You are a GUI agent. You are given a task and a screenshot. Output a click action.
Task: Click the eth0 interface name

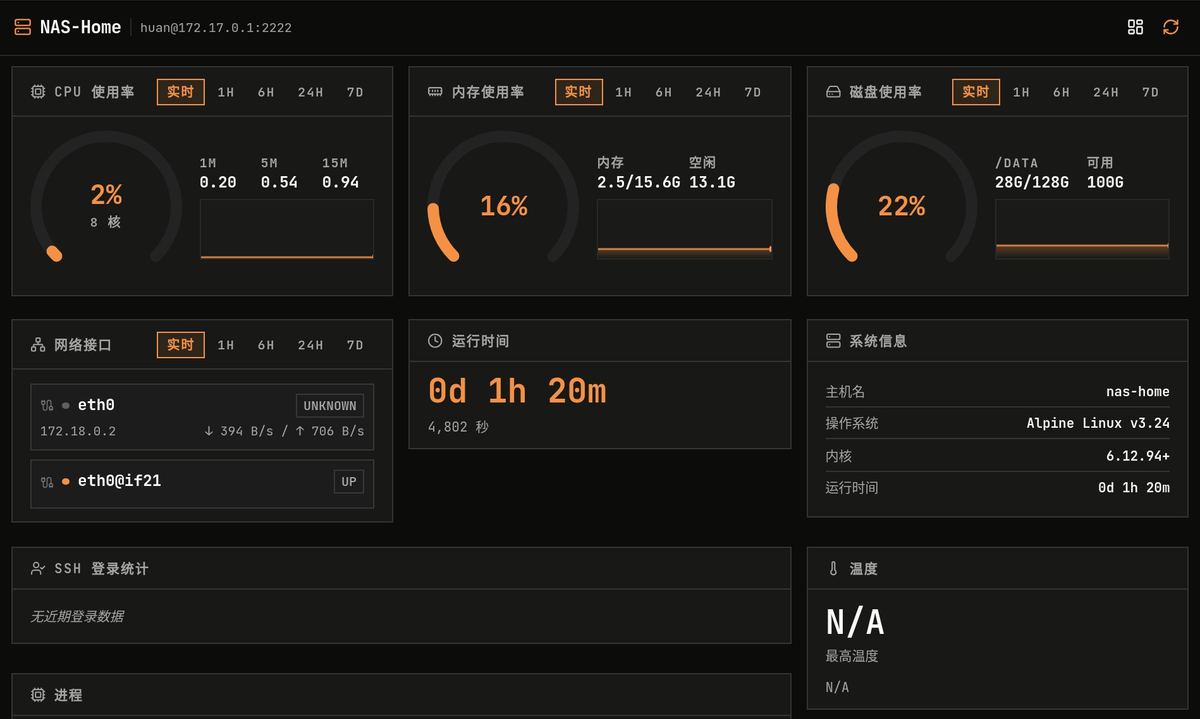[x=96, y=405]
